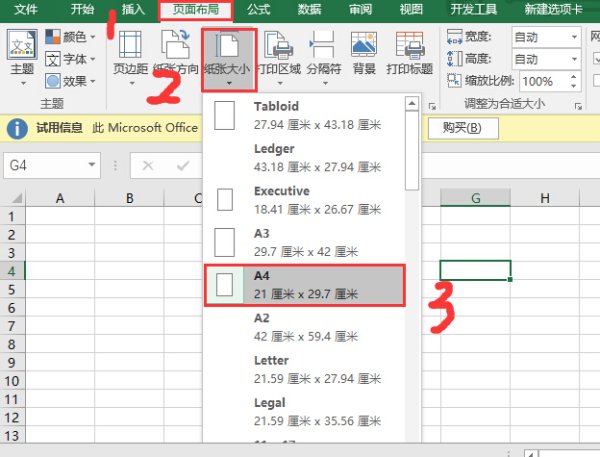This screenshot has height=457, width=600.
Task: Click the paper size list scrollbar thumb
Action: 412,150
